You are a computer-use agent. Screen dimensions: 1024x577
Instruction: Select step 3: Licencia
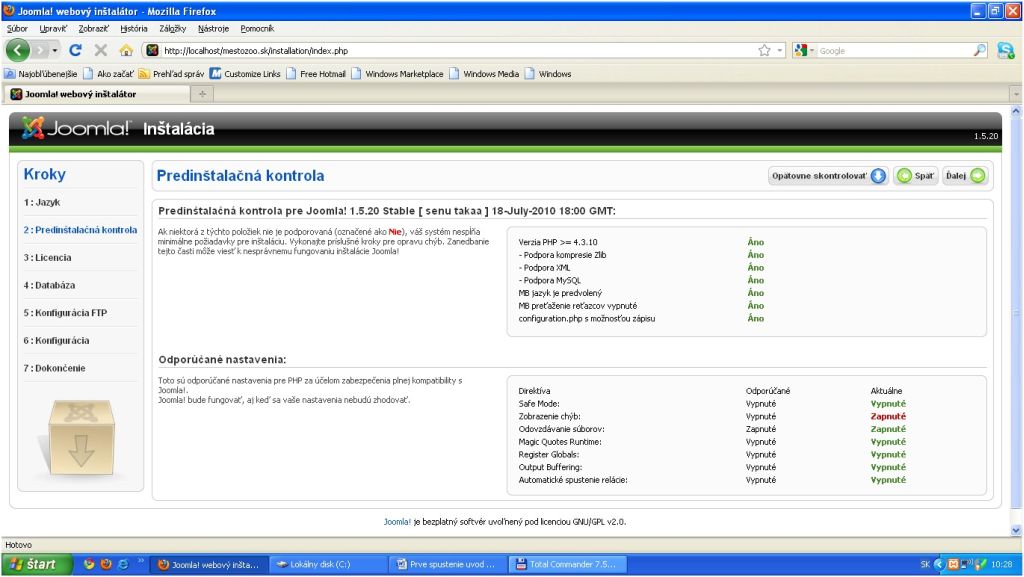tap(48, 257)
